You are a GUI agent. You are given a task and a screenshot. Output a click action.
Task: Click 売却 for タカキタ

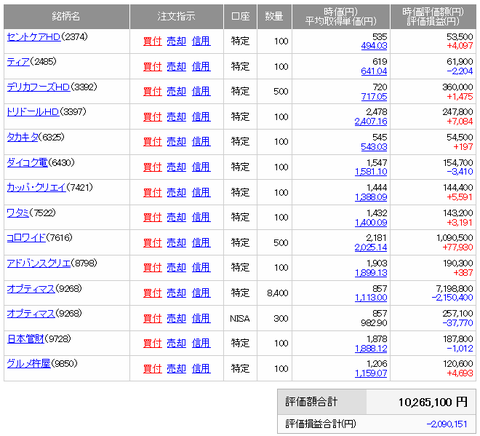pos(176,142)
